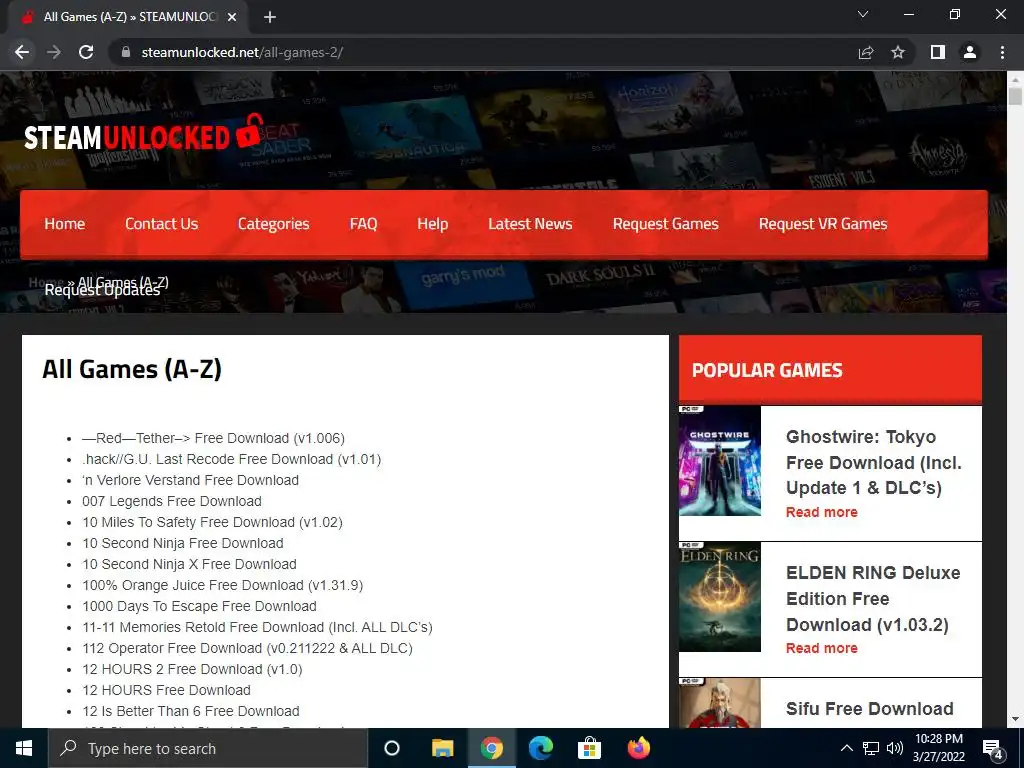Open a new tab with plus button
The width and height of the screenshot is (1024, 768).
pos(270,18)
